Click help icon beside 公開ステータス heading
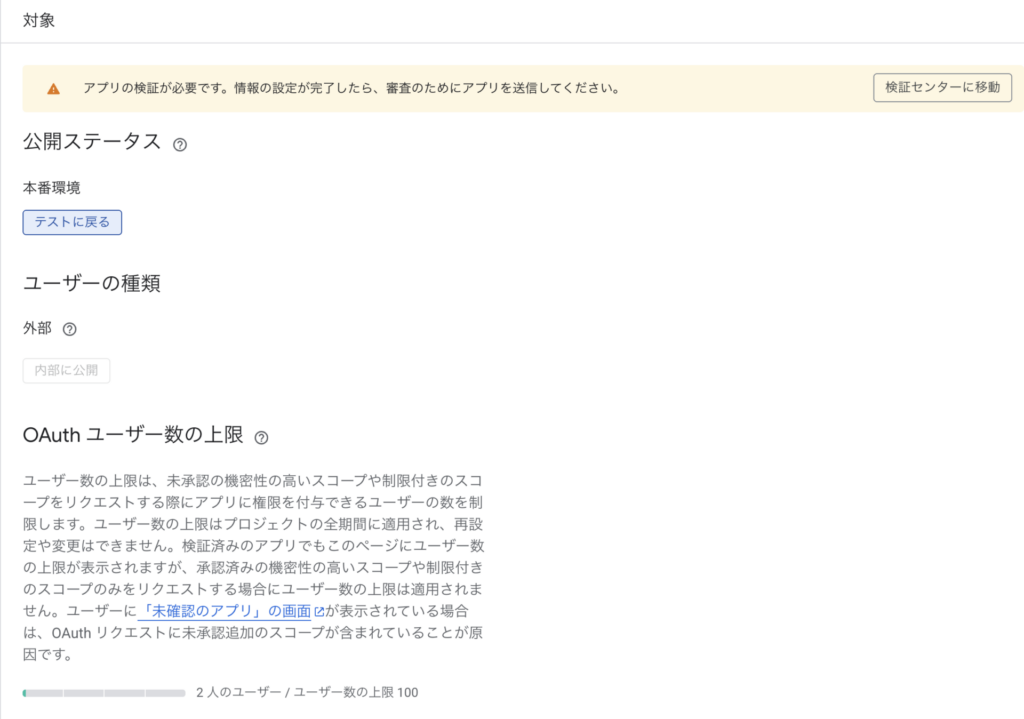 180,144
